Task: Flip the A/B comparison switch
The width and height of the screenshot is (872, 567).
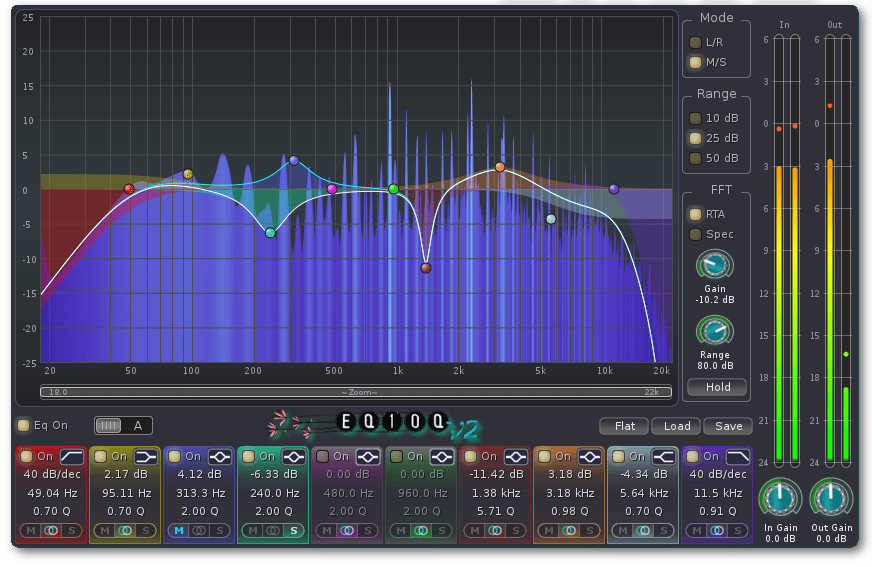Action: [123, 426]
